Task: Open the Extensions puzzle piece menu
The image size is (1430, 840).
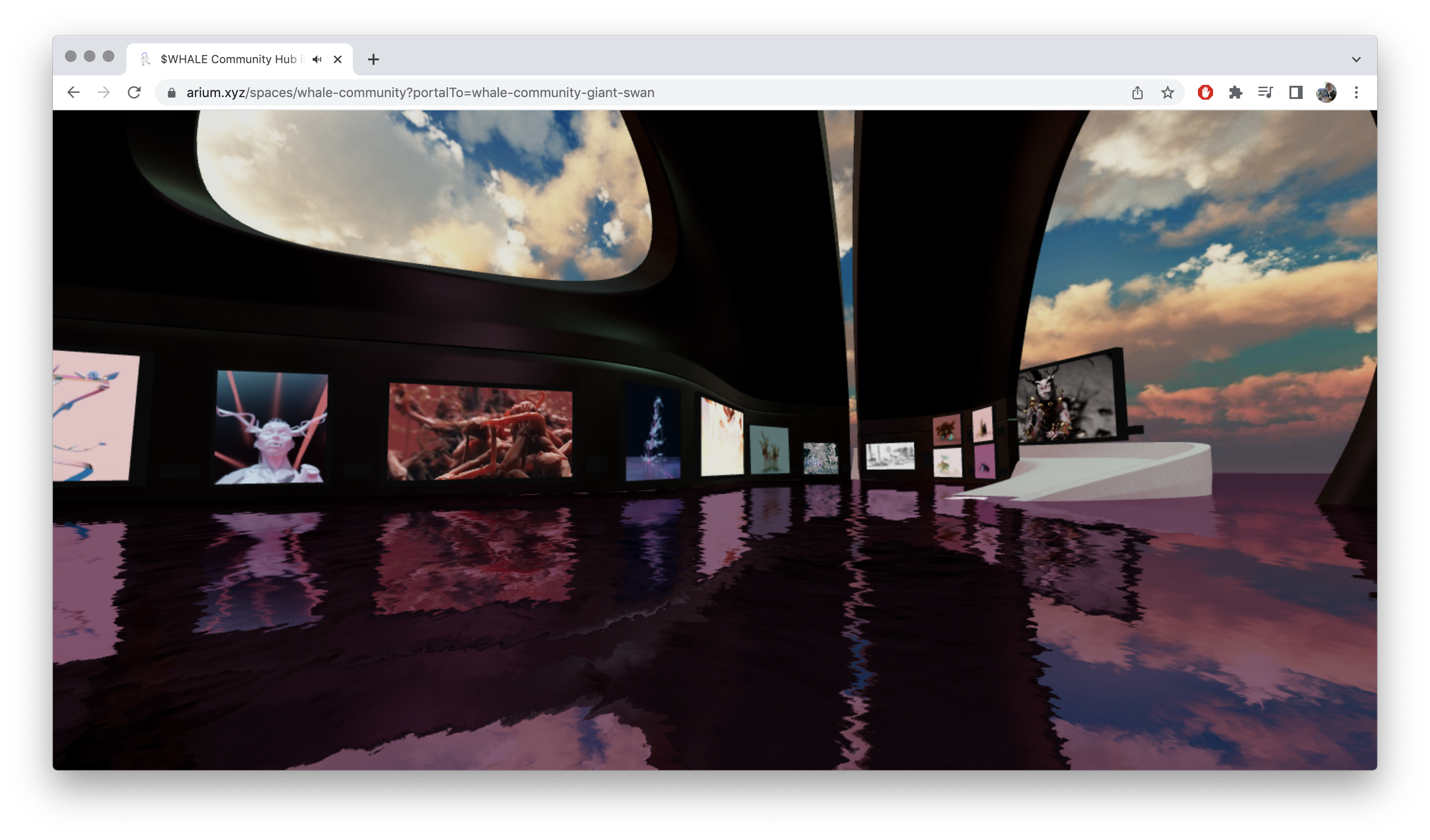Action: point(1235,92)
